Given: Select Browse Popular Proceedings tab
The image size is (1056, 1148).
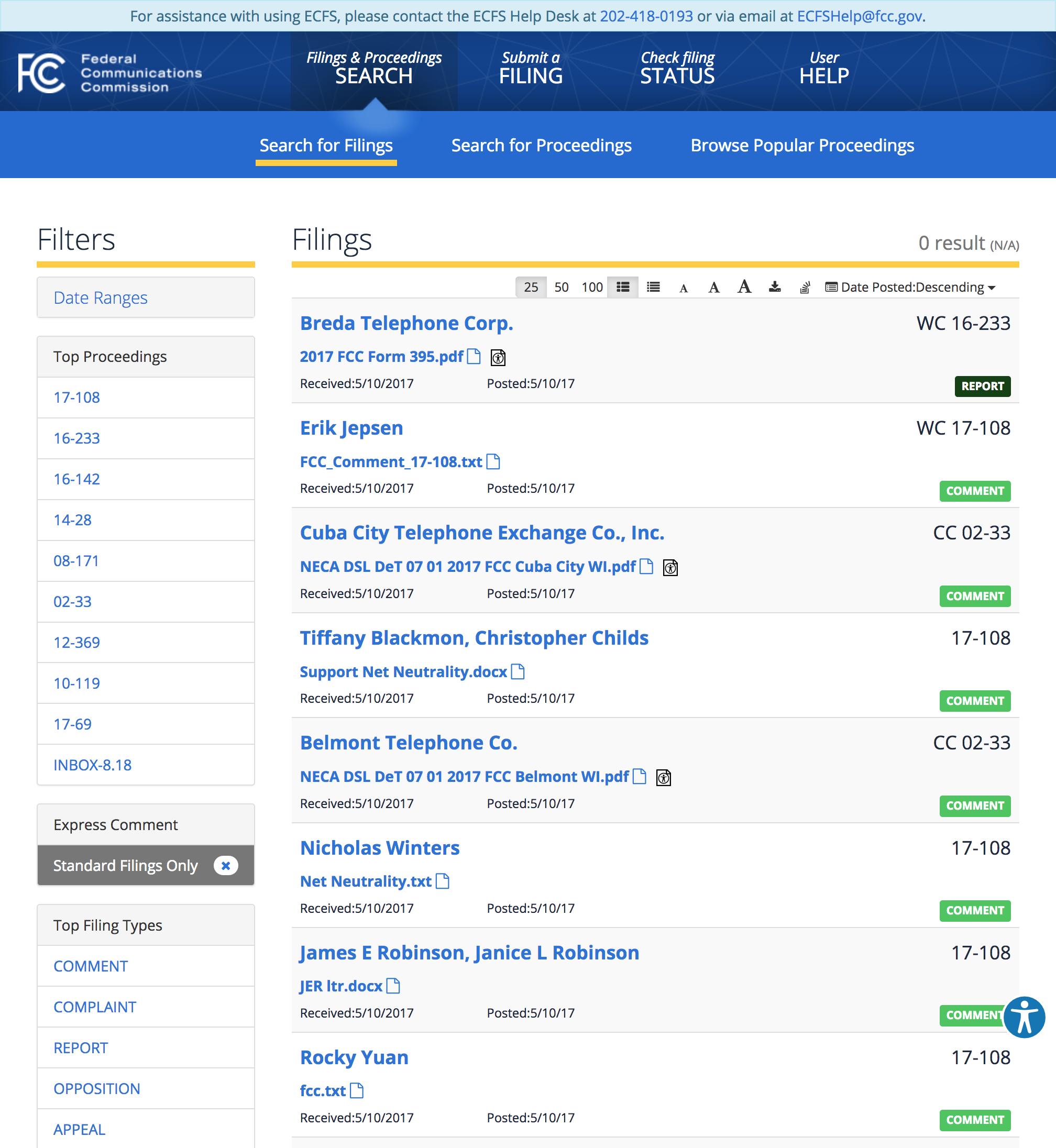Looking at the screenshot, I should tap(802, 145).
